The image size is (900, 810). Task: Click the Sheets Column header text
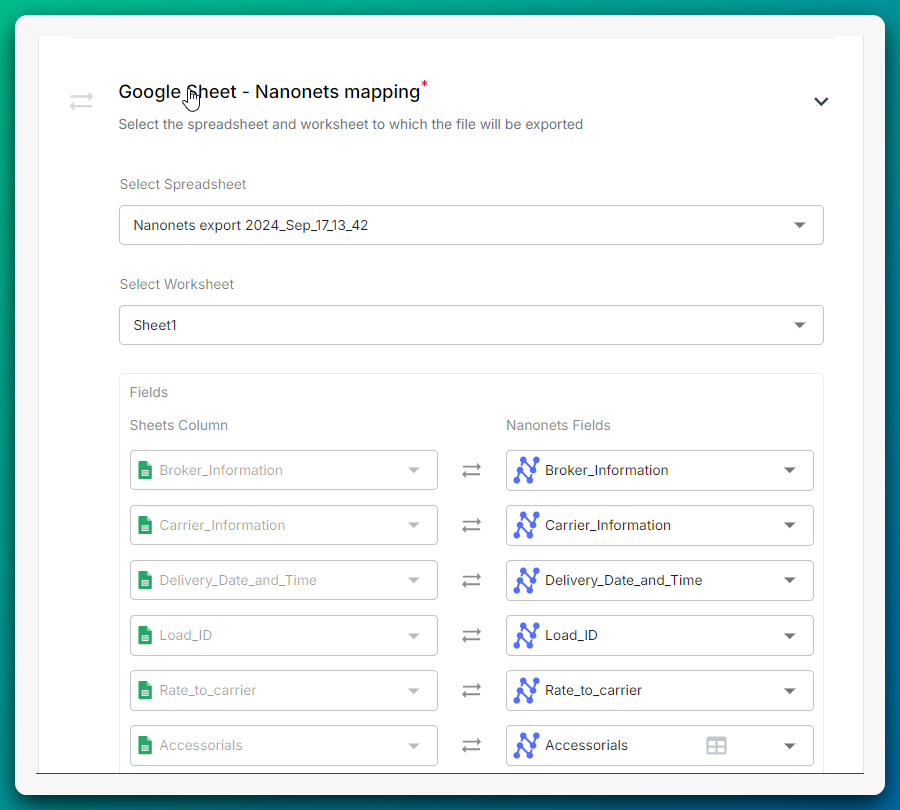179,425
